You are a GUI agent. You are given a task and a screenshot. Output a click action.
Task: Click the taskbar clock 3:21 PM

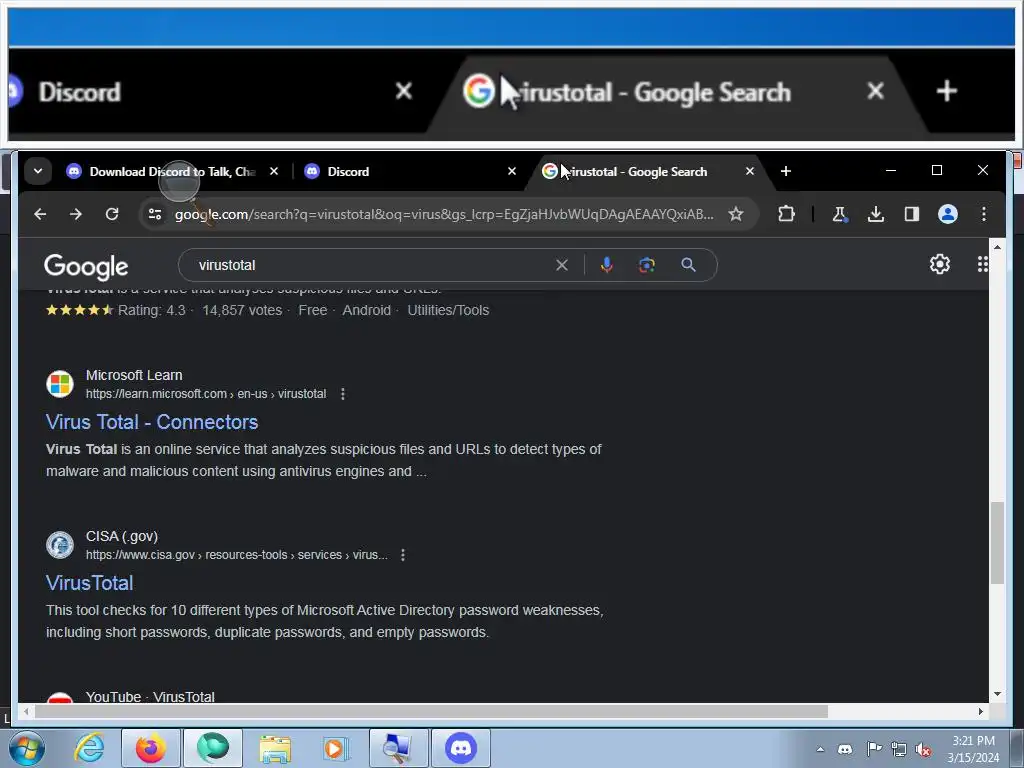(x=973, y=741)
